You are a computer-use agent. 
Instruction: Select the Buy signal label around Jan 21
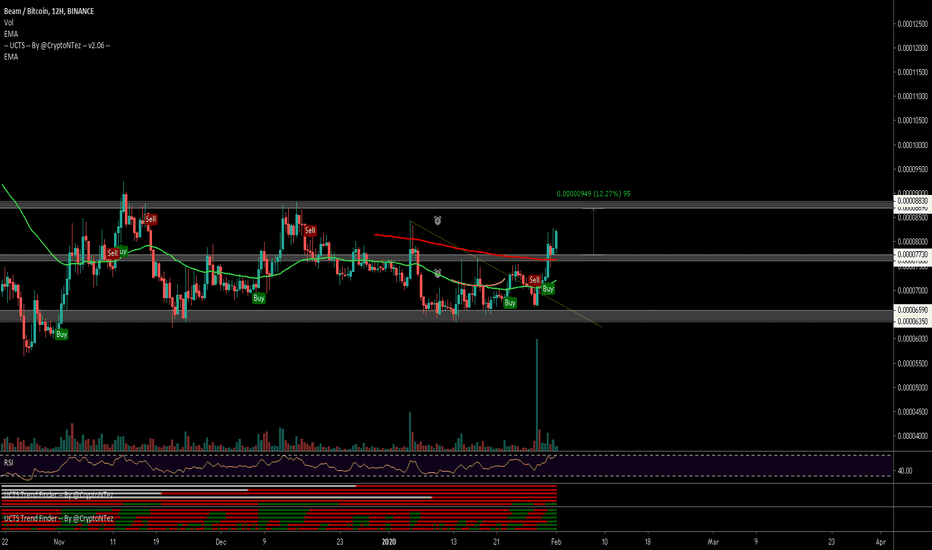coord(510,303)
